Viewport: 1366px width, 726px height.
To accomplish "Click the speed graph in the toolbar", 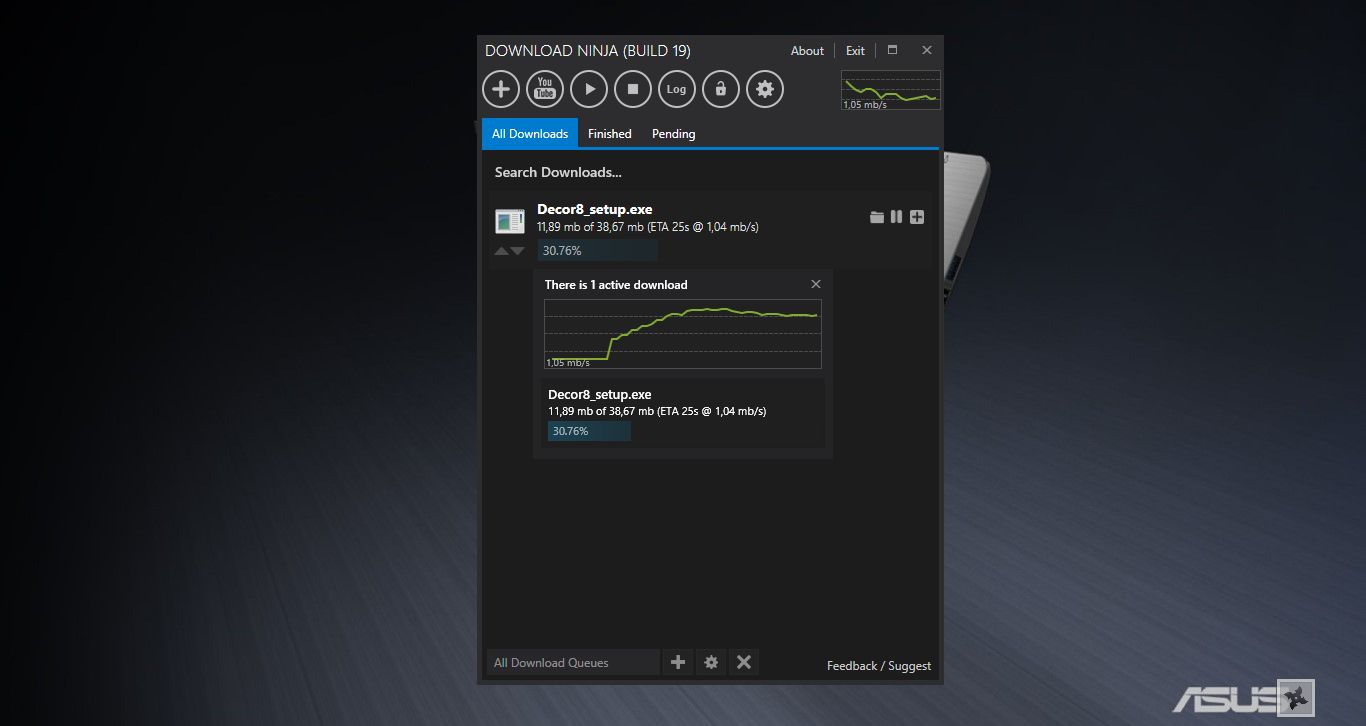I will (891, 90).
